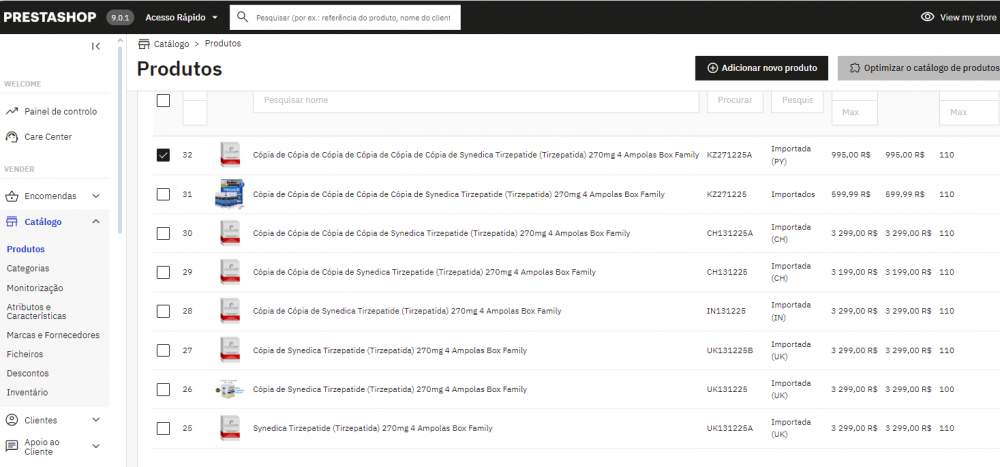Click the Procurar reference filter field
This screenshot has height=467, width=1000.
(x=735, y=100)
